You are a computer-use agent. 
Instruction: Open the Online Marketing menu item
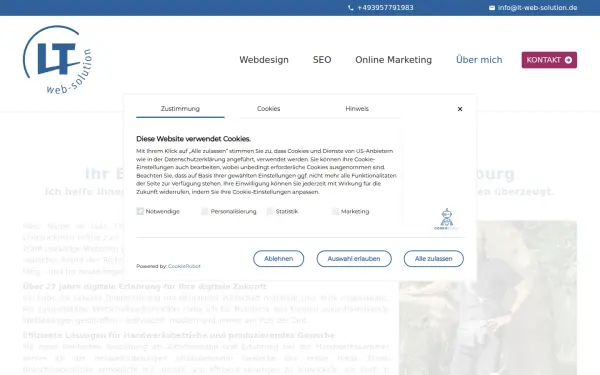(393, 60)
